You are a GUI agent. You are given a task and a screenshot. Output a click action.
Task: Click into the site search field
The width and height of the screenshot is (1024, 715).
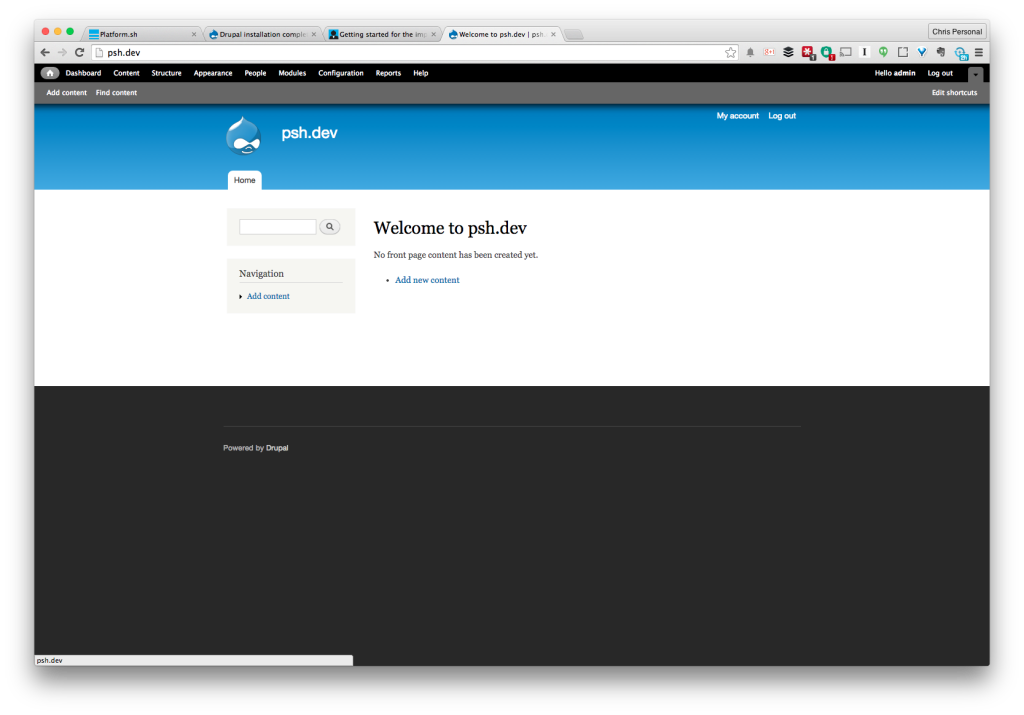(278, 227)
